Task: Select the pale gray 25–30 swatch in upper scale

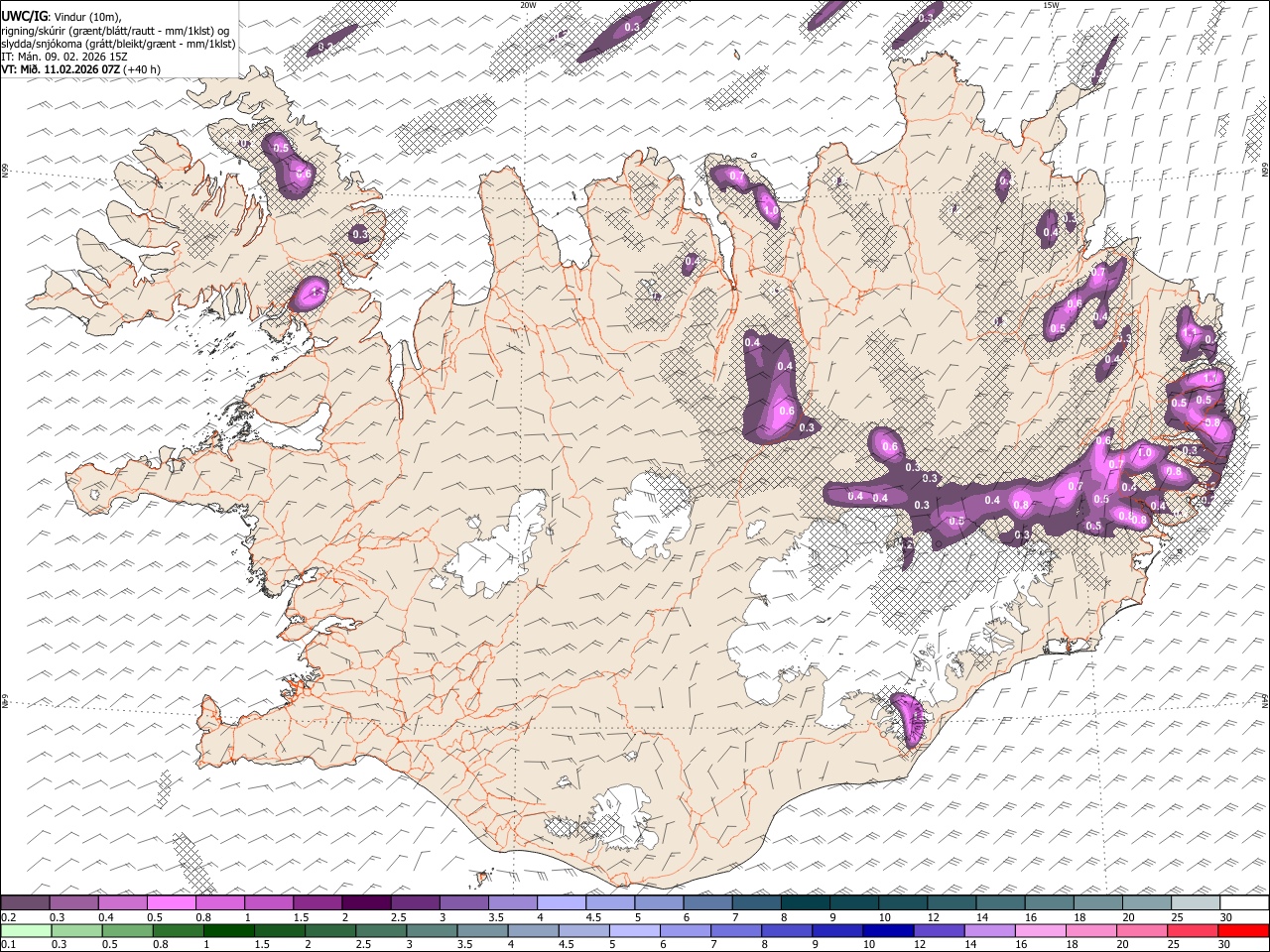Action: [x=1196, y=902]
